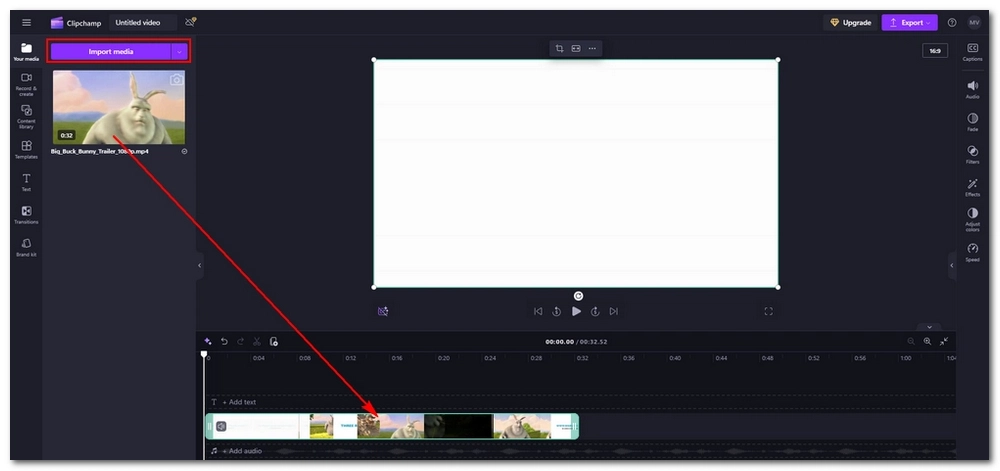Open the Your media tab
The width and height of the screenshot is (1000, 471).
tap(26, 52)
